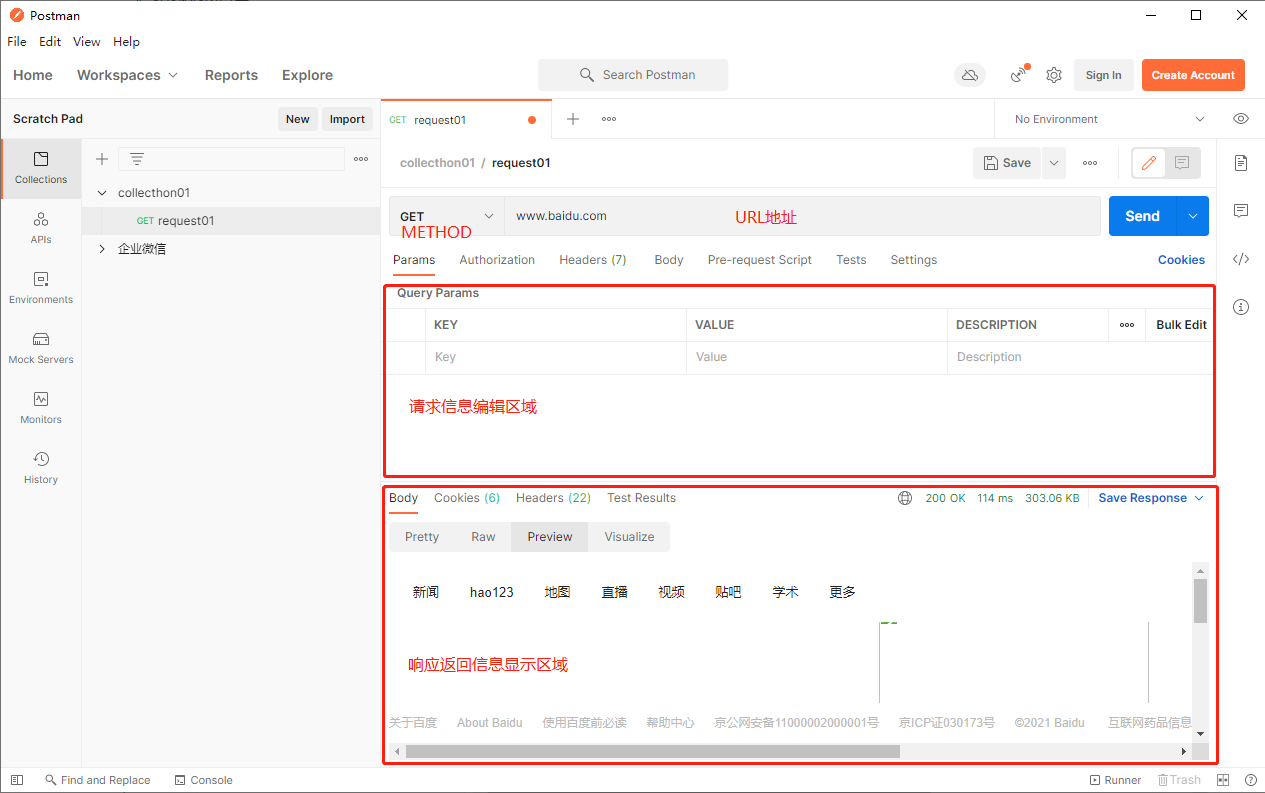The height and width of the screenshot is (793, 1265).
Task: Switch to the Body request tab
Action: coord(669,260)
